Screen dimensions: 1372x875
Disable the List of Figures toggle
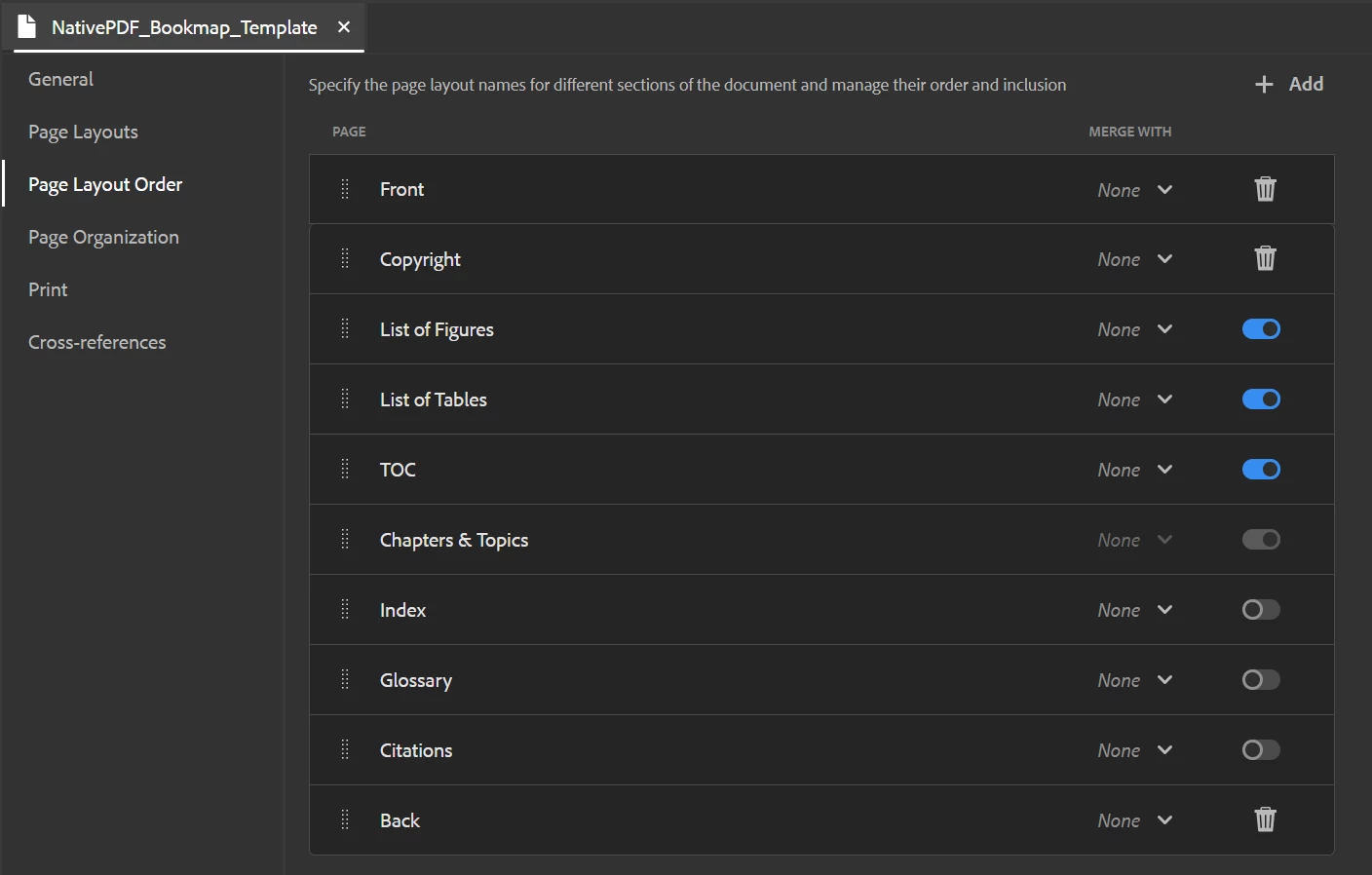point(1261,329)
